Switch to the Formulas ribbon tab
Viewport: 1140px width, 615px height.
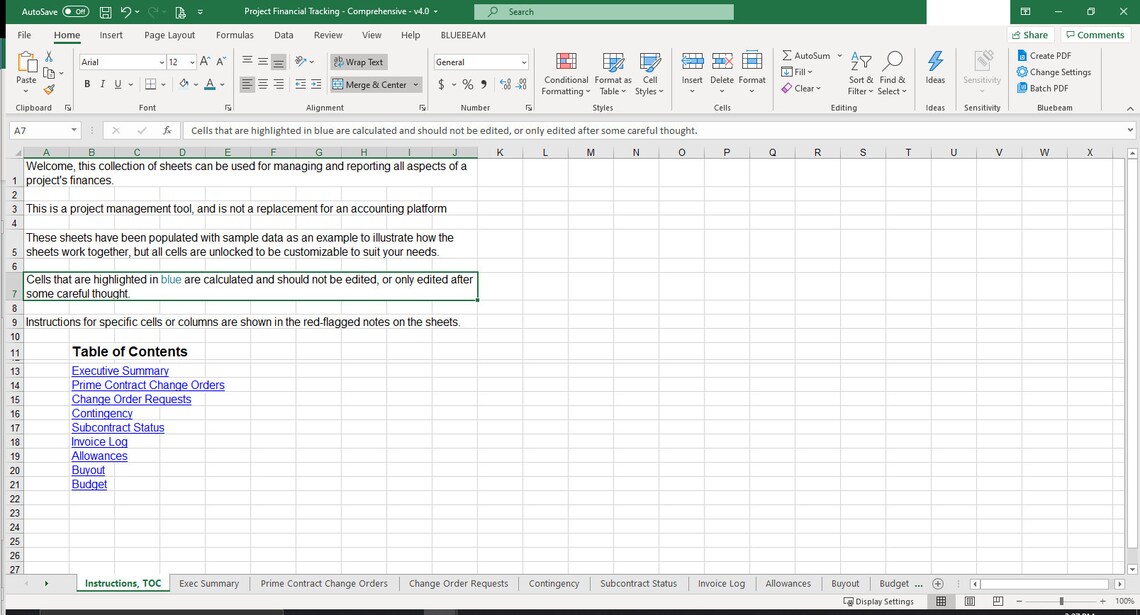235,34
